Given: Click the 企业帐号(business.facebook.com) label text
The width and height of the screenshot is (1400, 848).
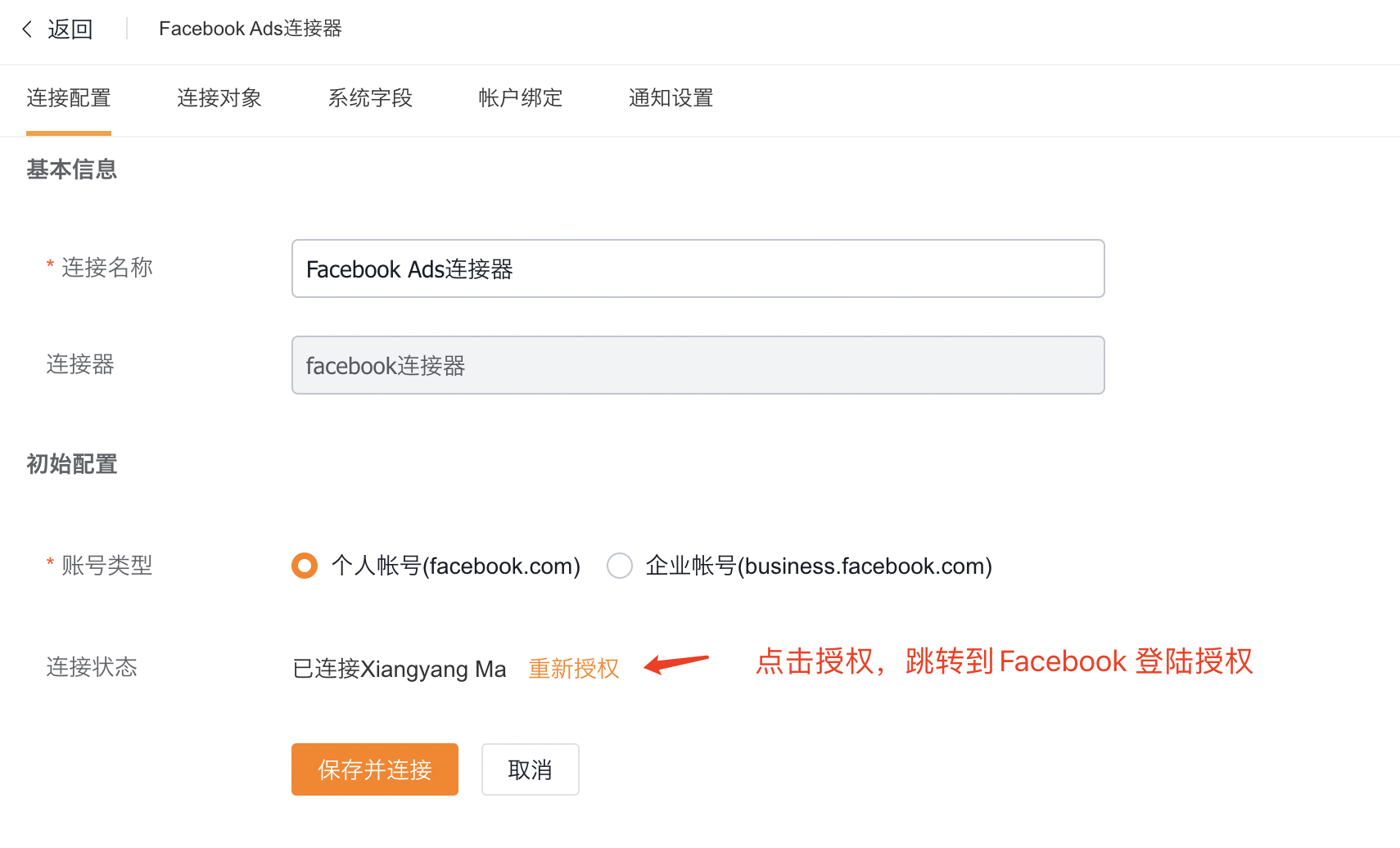Looking at the screenshot, I should (x=819, y=566).
